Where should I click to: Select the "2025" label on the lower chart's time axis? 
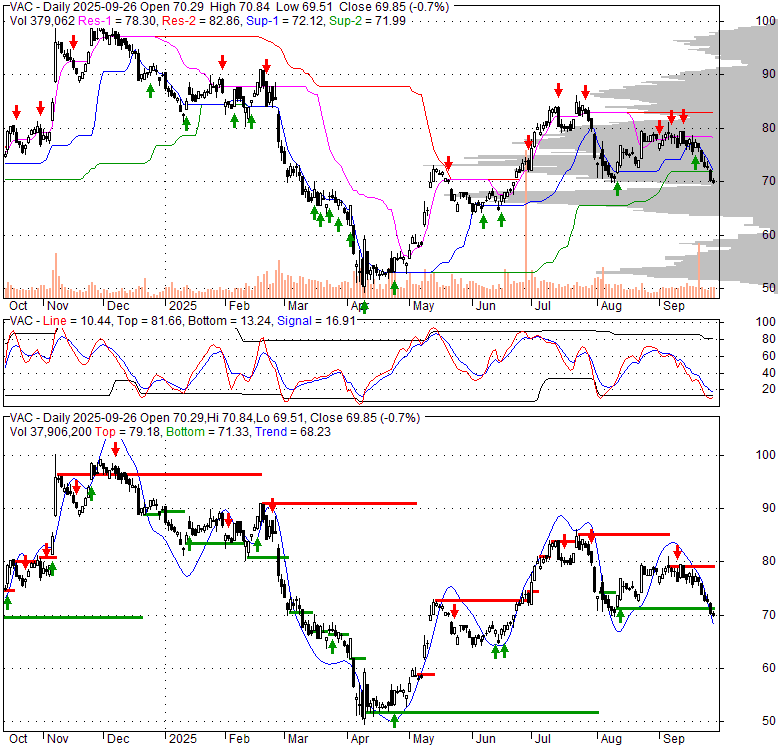coord(183,739)
